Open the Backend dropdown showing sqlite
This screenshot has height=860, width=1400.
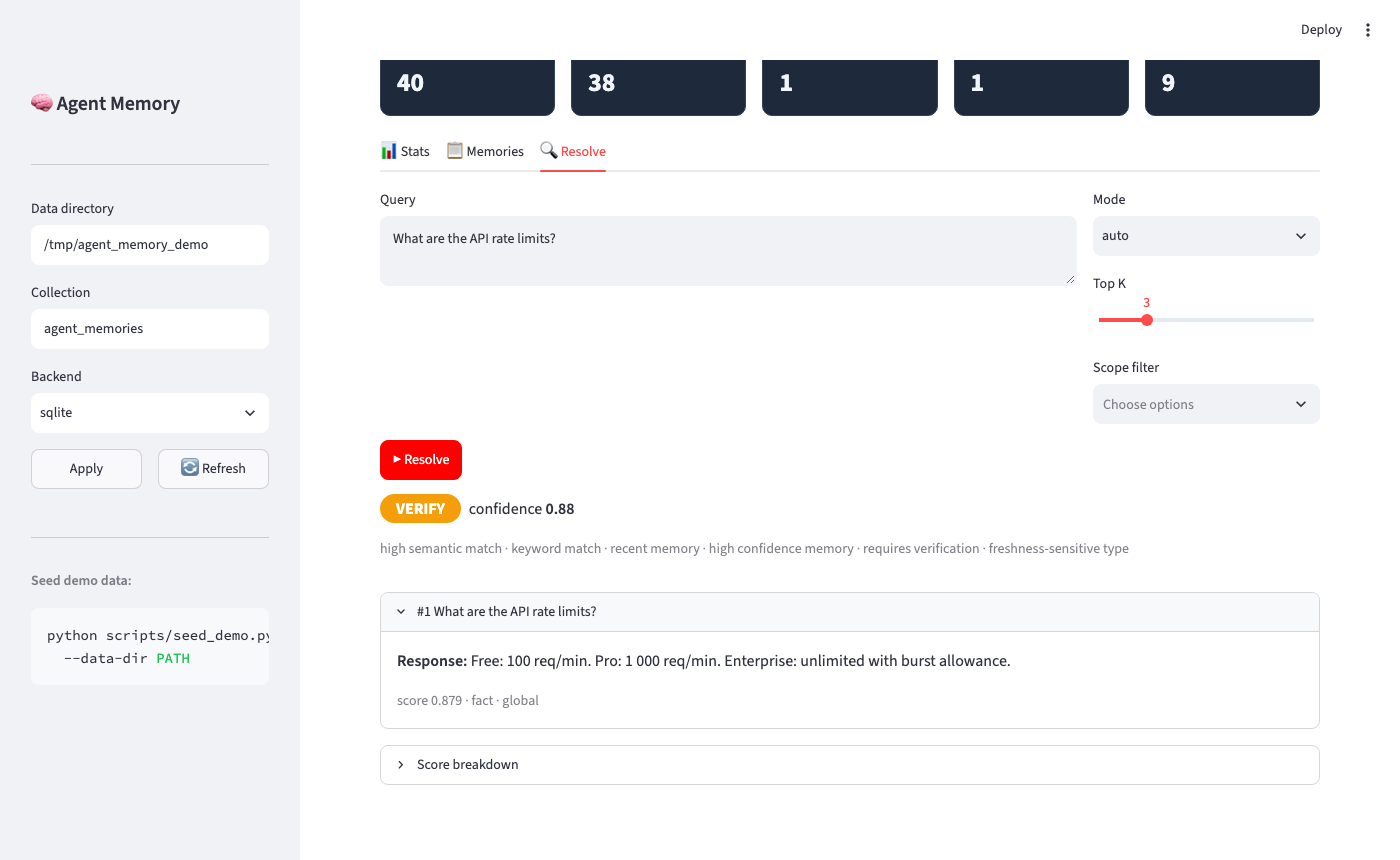150,412
